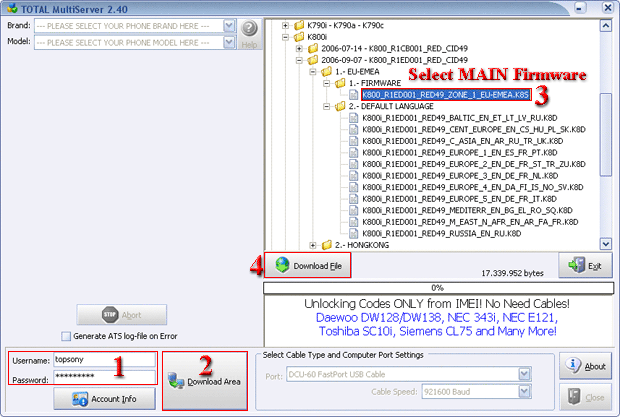
Task: Enable Generate ATS log-file on Error
Action: [x=66, y=336]
